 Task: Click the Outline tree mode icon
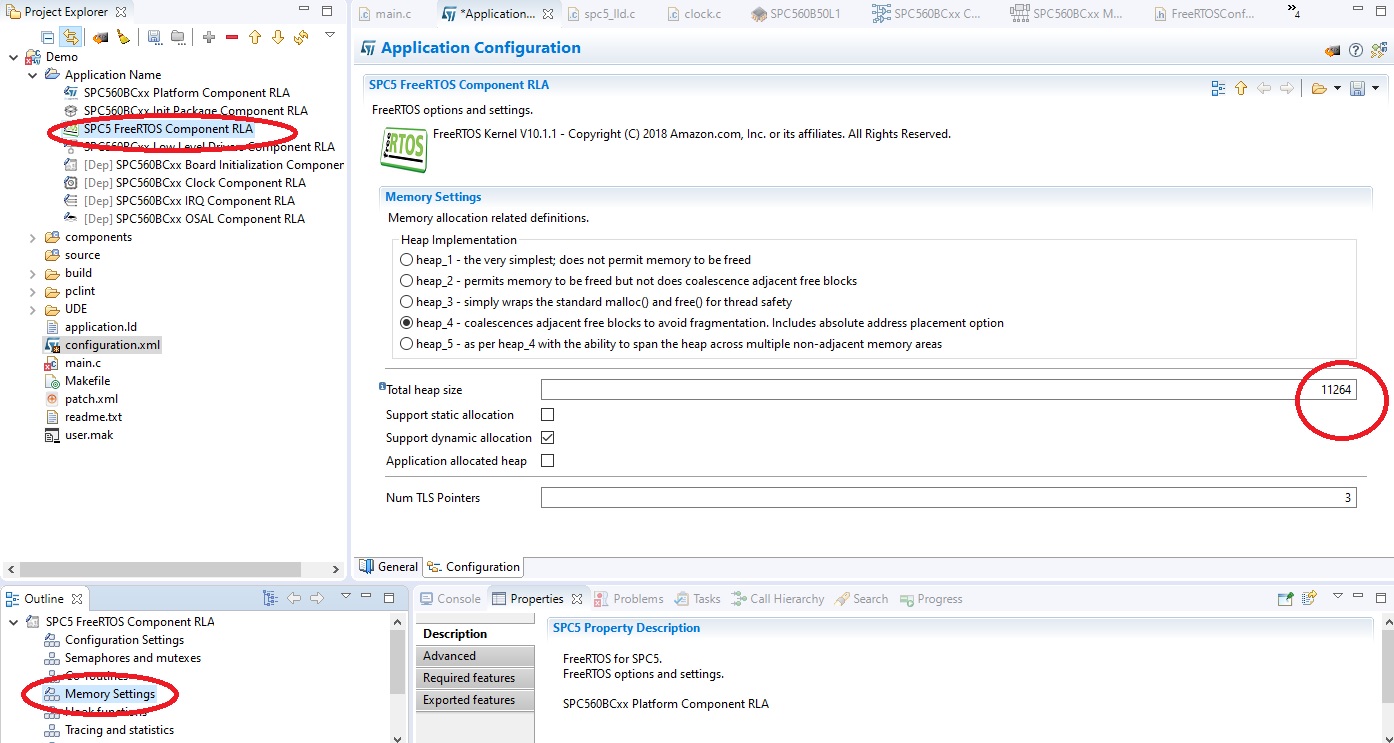point(270,598)
